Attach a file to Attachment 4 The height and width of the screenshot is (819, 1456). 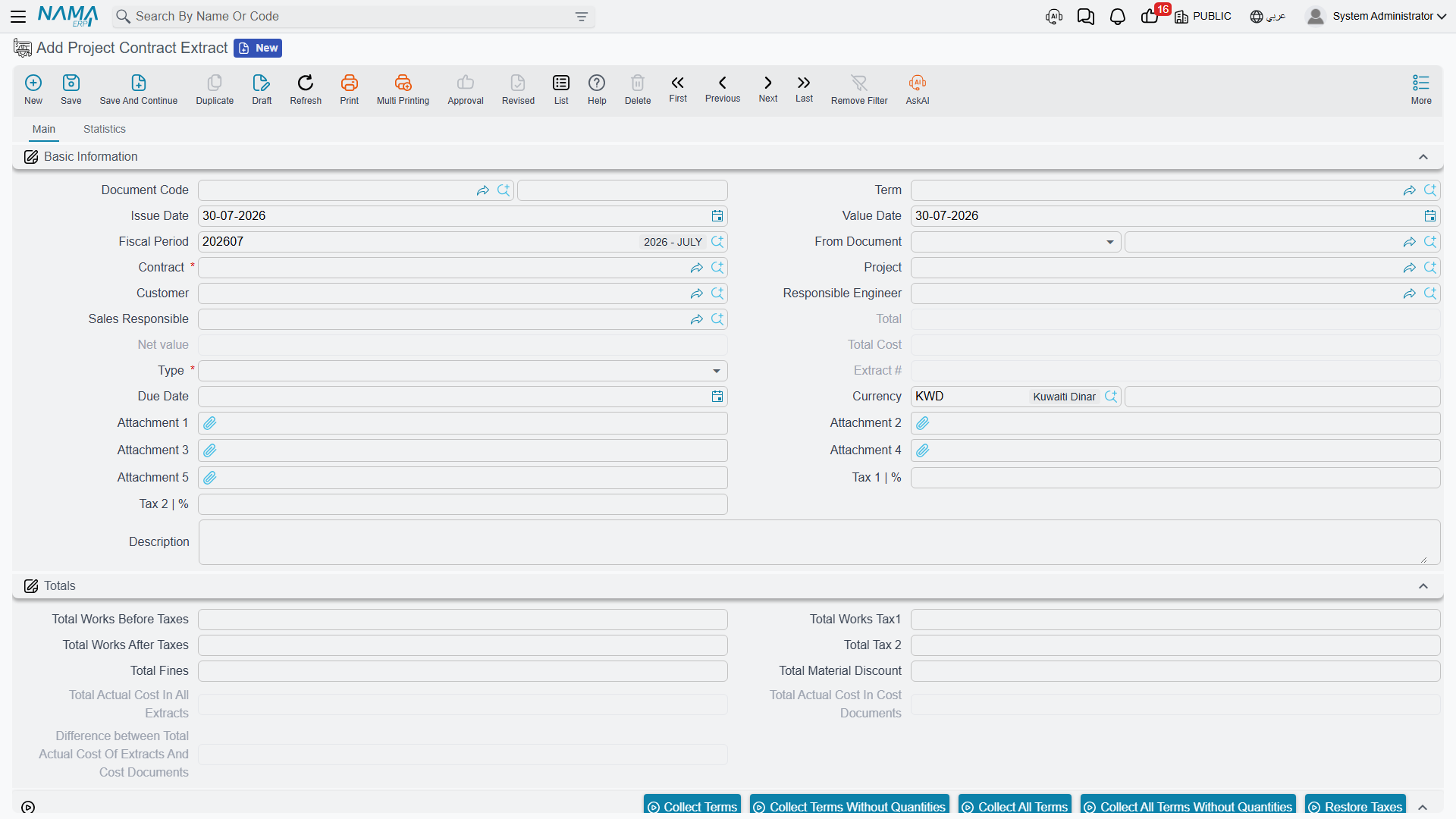[923, 450]
